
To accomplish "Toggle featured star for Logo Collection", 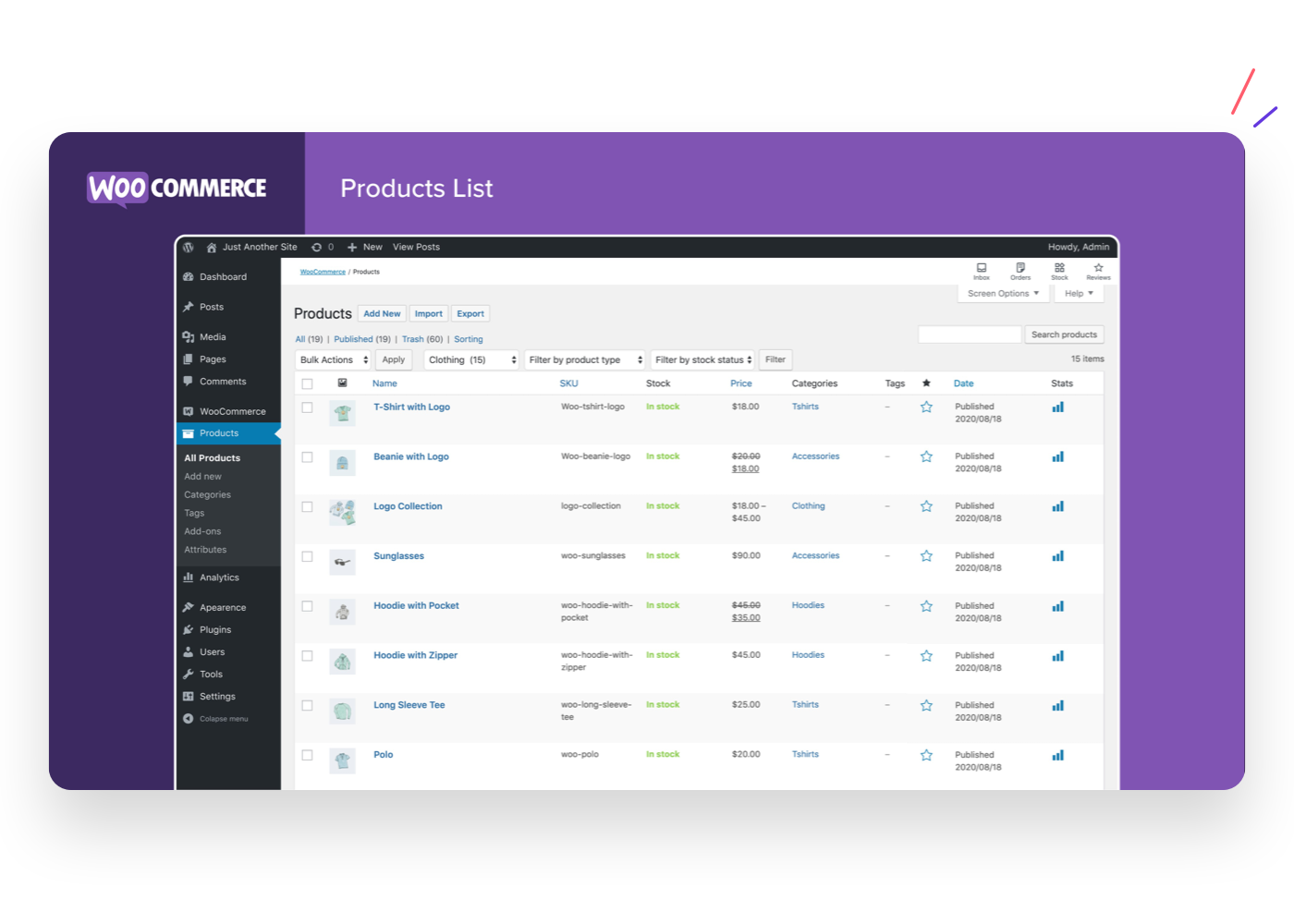I will [x=926, y=507].
